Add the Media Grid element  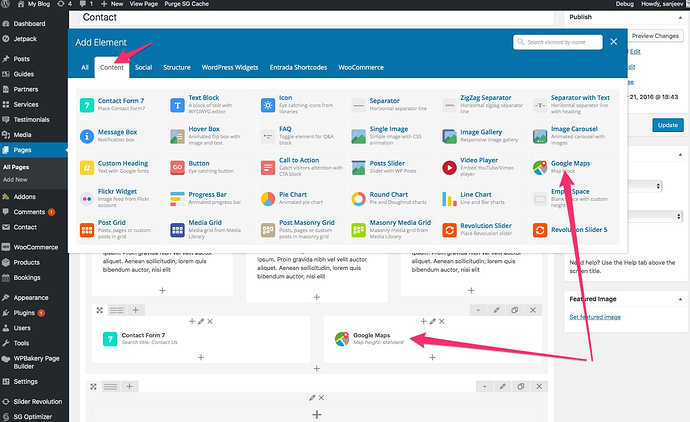(x=212, y=229)
